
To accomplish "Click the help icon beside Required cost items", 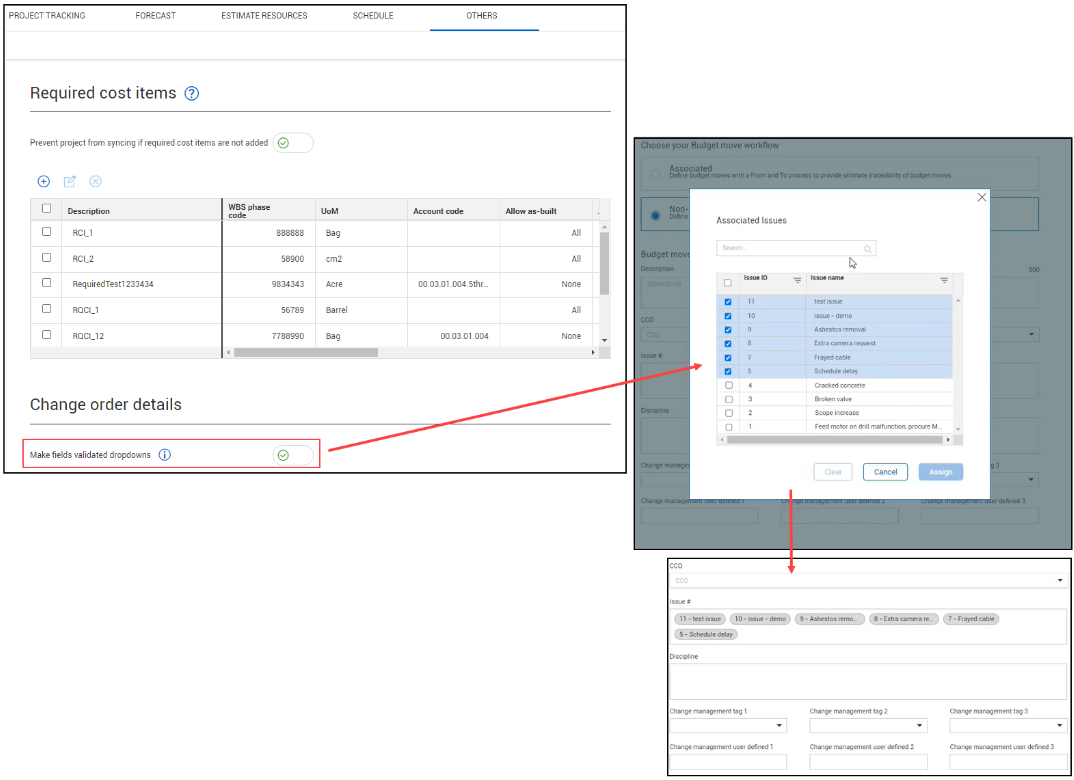I will (192, 93).
